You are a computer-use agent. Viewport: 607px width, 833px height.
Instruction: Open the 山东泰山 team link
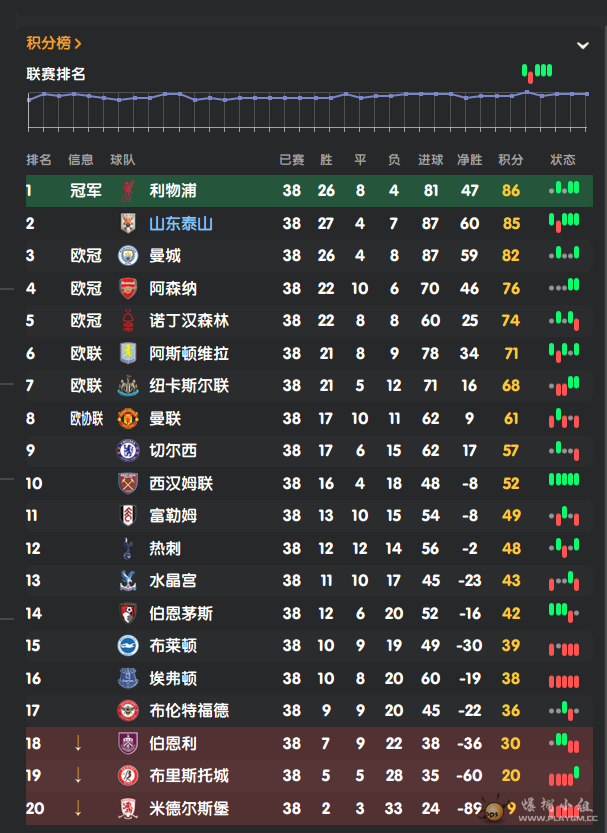pyautogui.click(x=181, y=224)
